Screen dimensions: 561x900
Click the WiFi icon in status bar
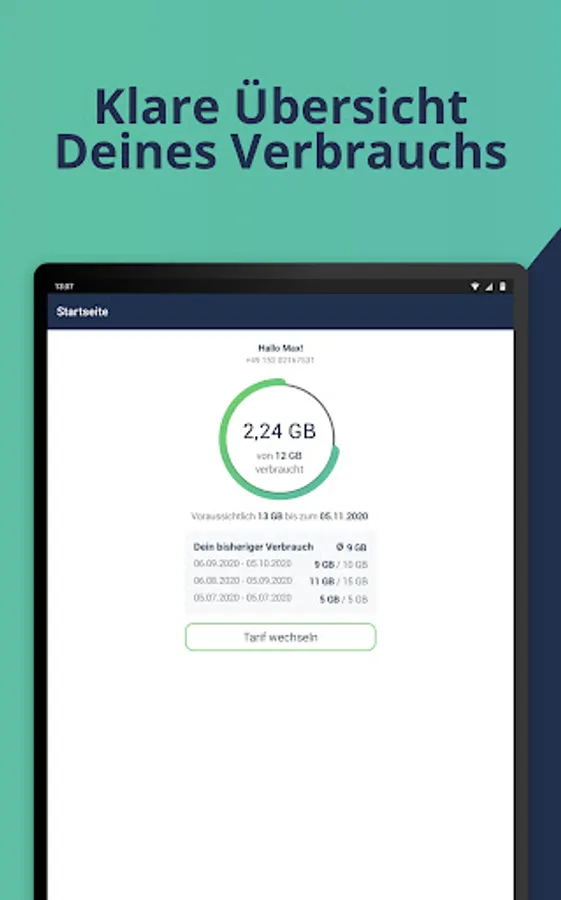(475, 286)
